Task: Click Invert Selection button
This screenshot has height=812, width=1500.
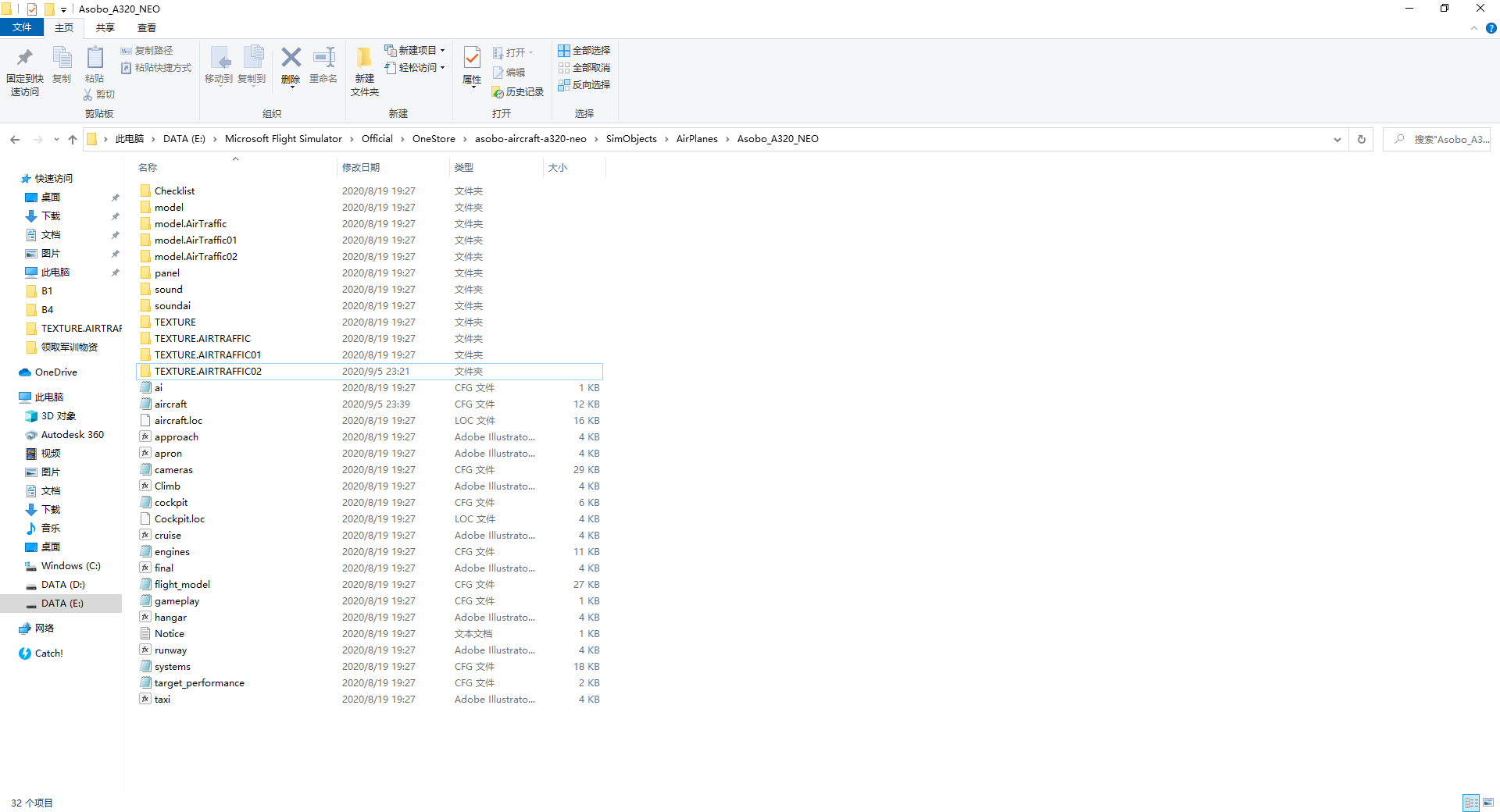Action: pos(584,85)
